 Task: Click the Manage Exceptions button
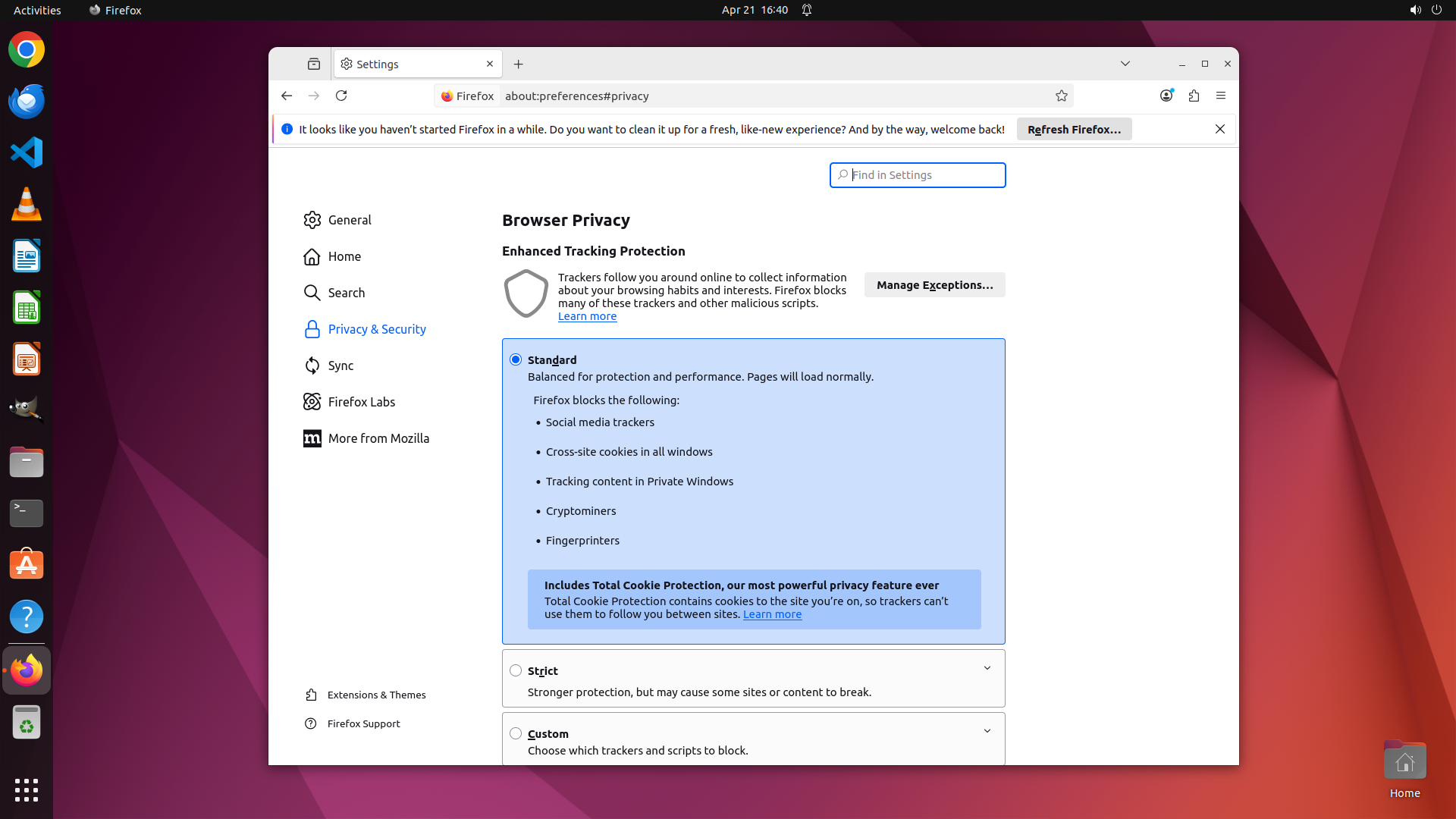934,285
